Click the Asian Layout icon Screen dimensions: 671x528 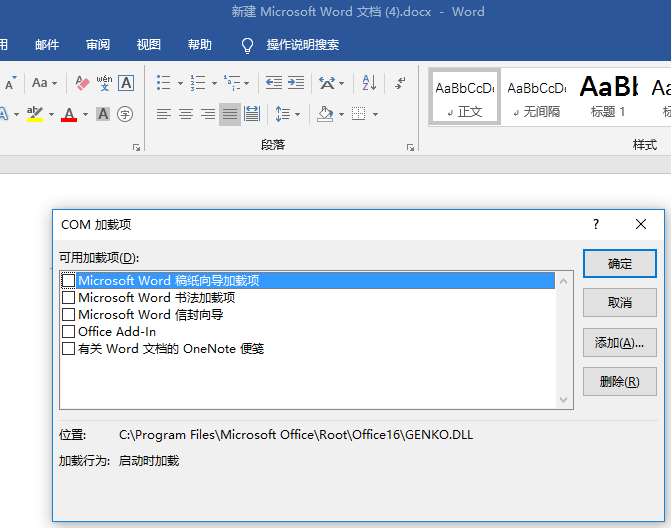point(327,83)
